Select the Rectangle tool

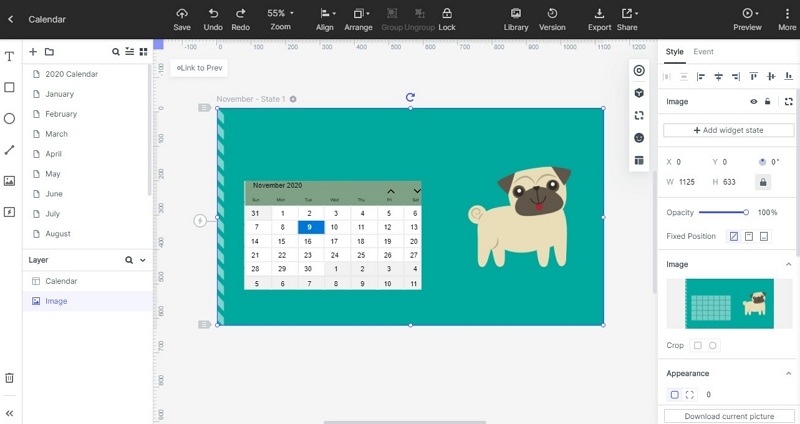(9, 87)
